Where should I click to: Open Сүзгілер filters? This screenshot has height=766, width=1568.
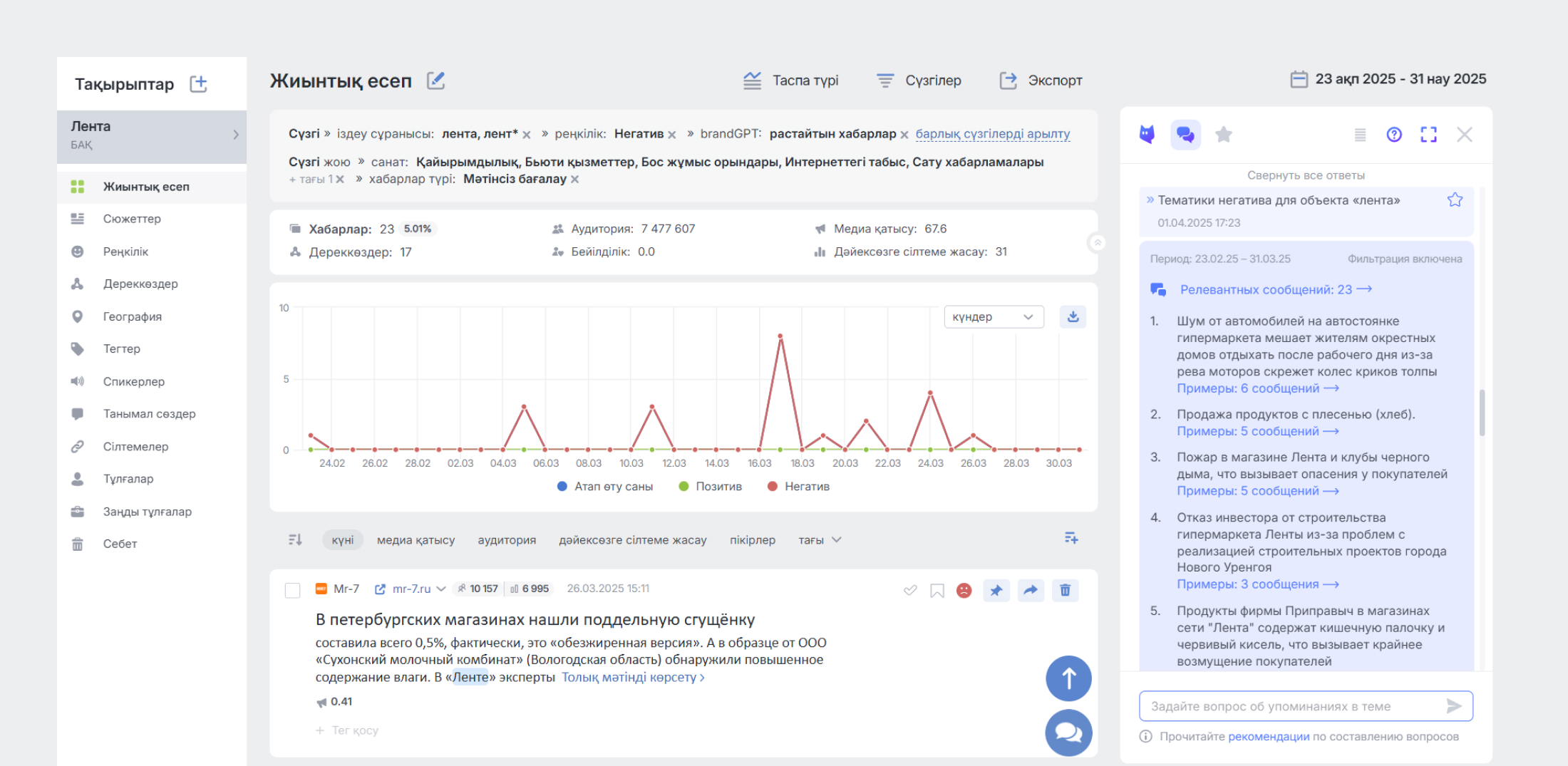919,81
